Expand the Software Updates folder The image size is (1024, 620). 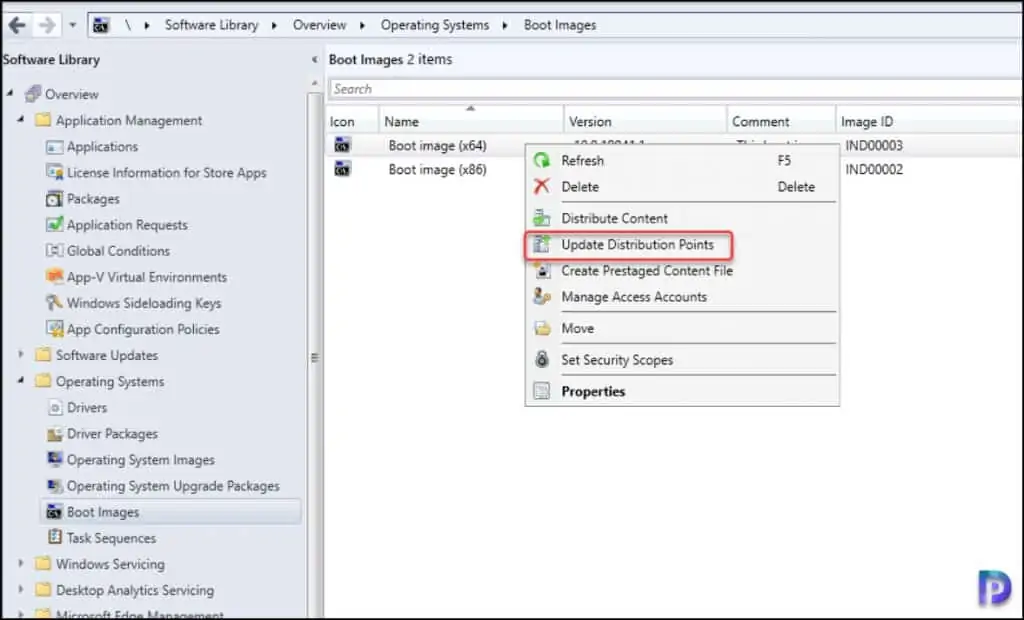(x=21, y=355)
